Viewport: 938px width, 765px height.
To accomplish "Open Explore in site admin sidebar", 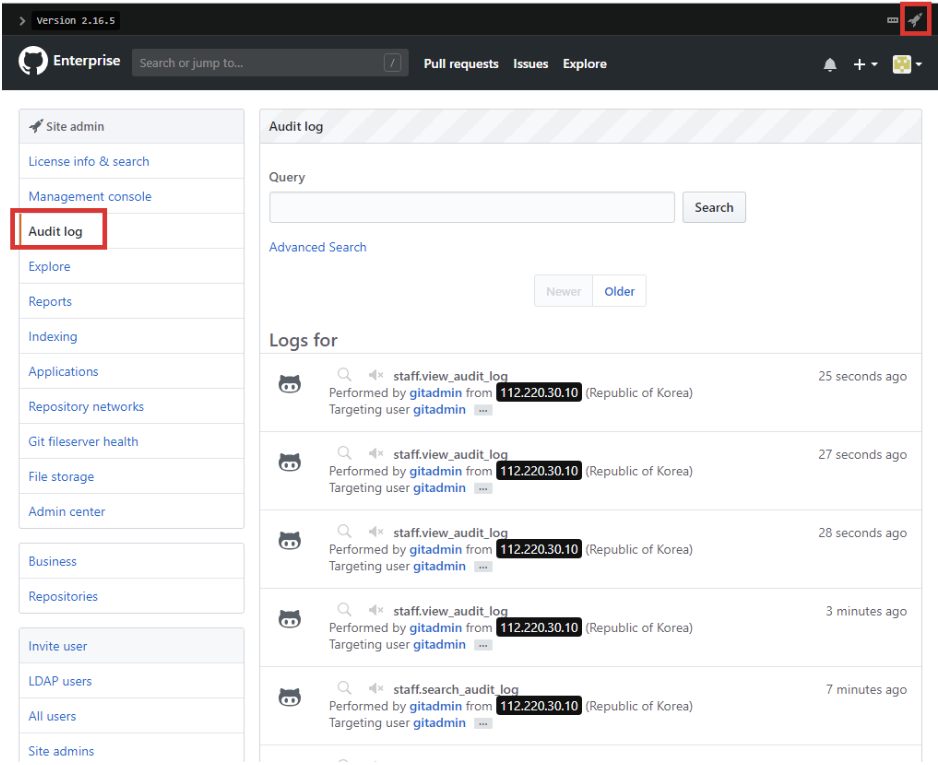I will click(49, 267).
